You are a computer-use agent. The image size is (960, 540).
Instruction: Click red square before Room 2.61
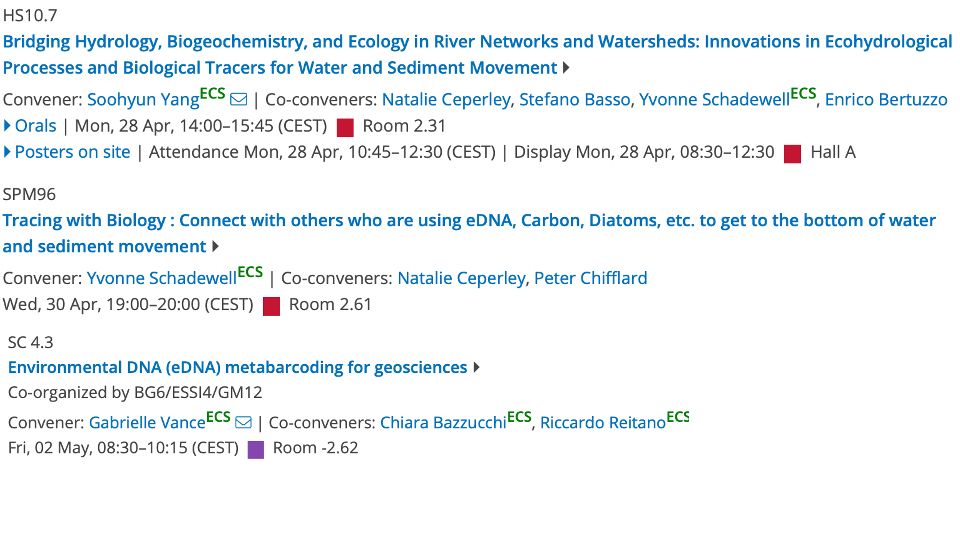click(271, 306)
